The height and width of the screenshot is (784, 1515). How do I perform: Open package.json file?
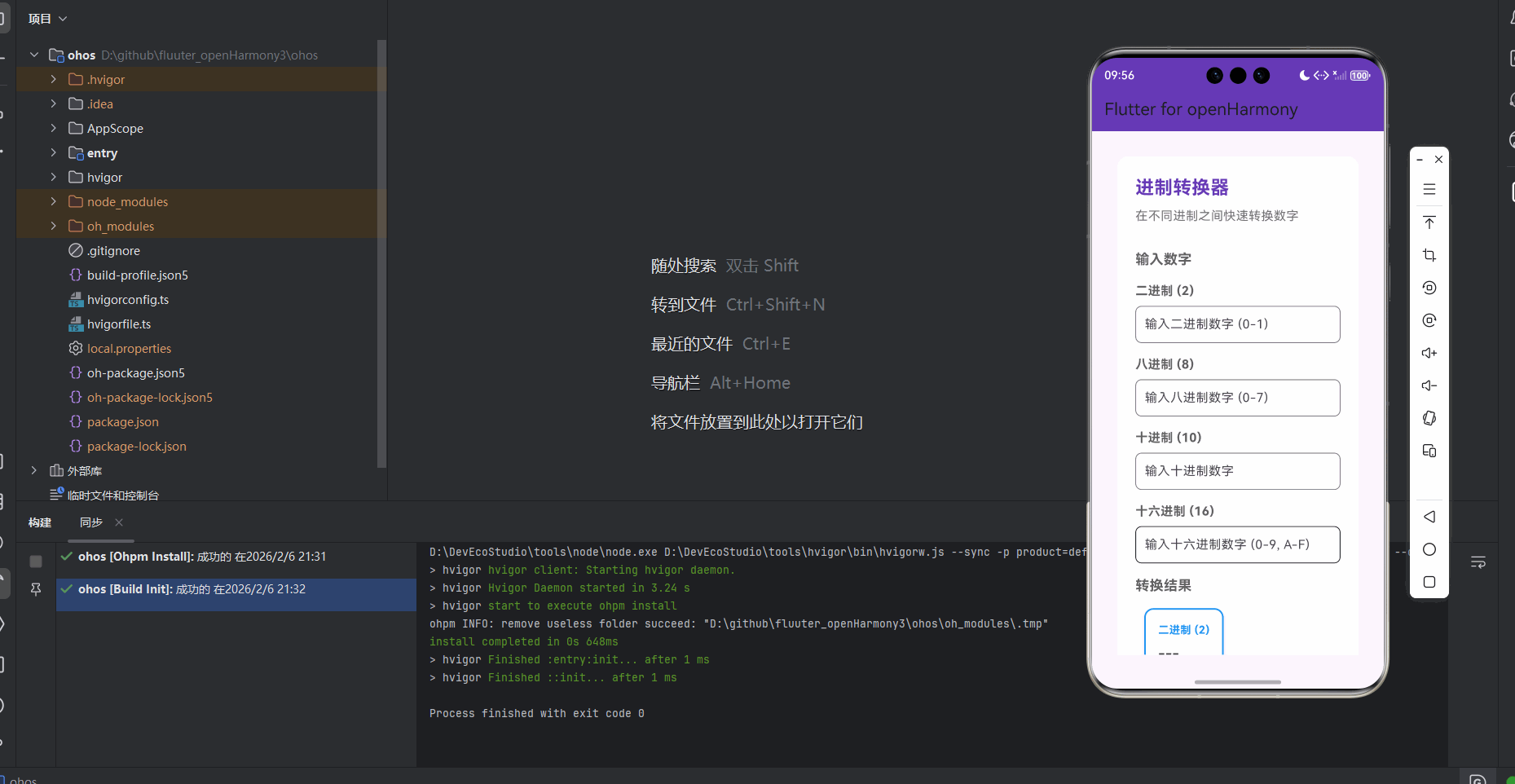point(123,422)
